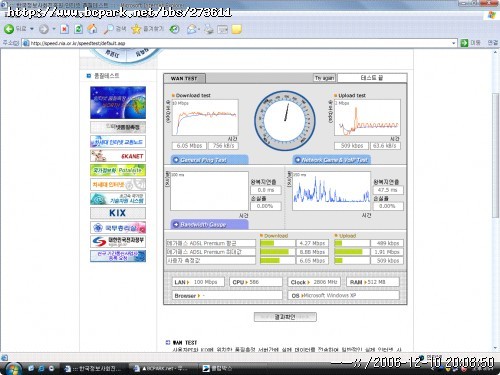Open Favorites with the star icon
The height and width of the screenshot is (375, 500).
(147, 29)
